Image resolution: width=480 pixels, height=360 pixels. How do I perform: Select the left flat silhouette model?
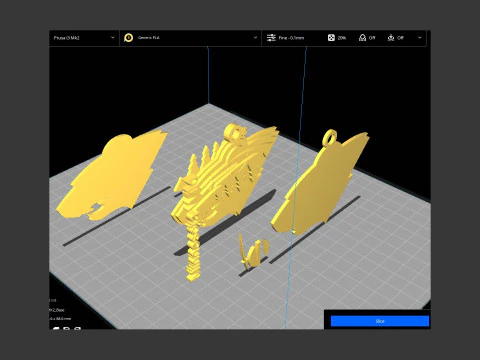click(112, 175)
